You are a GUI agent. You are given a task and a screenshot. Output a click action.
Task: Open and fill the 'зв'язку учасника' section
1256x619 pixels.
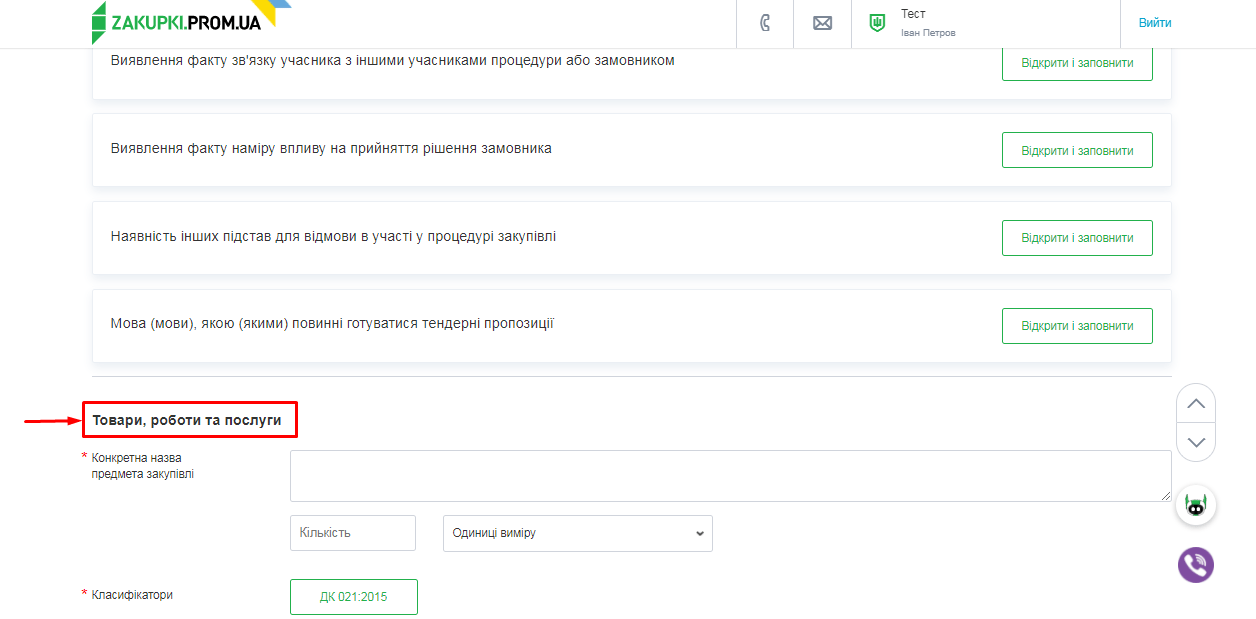[1077, 63]
